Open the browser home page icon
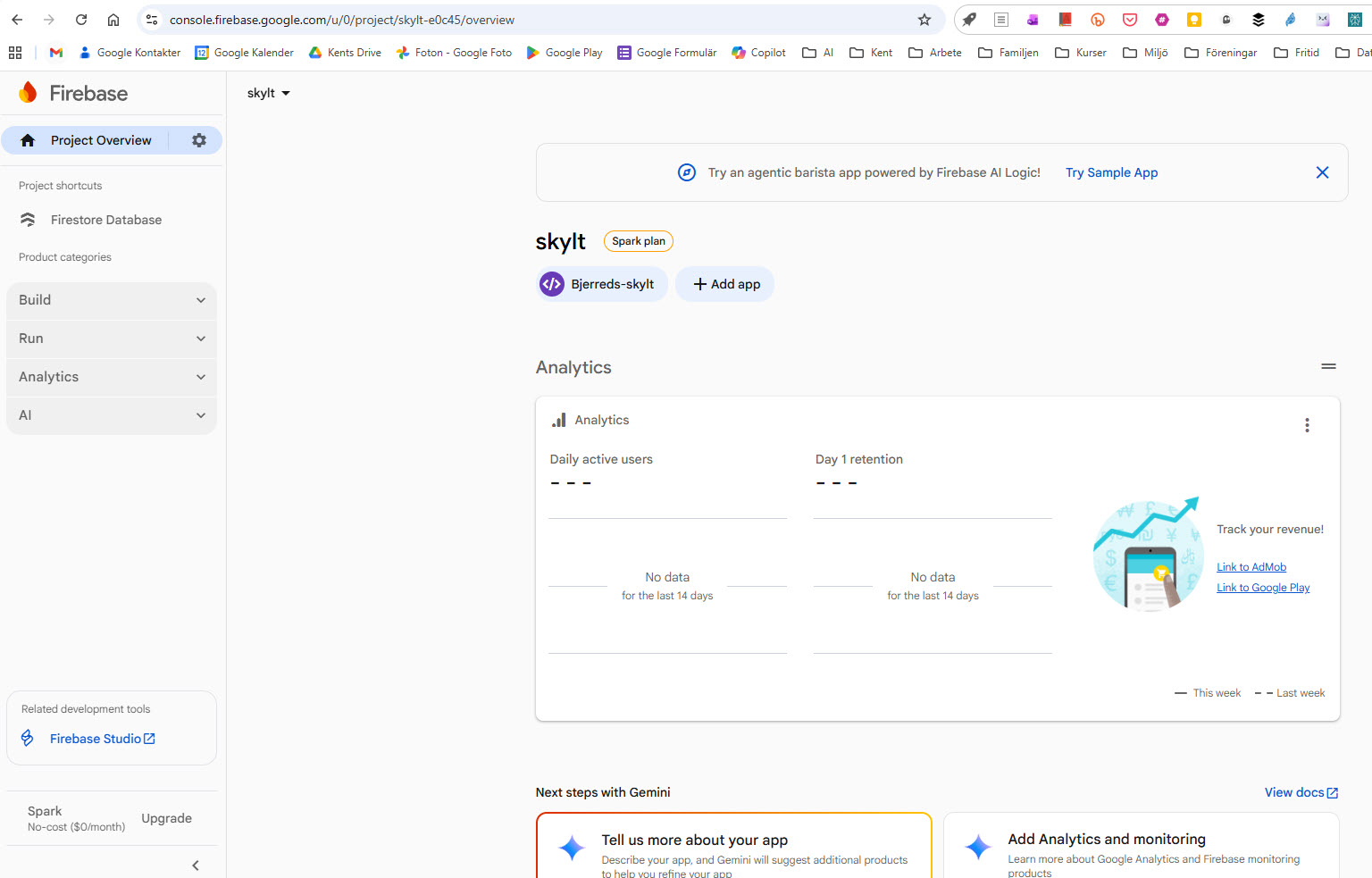Image resolution: width=1372 pixels, height=878 pixels. click(x=113, y=20)
